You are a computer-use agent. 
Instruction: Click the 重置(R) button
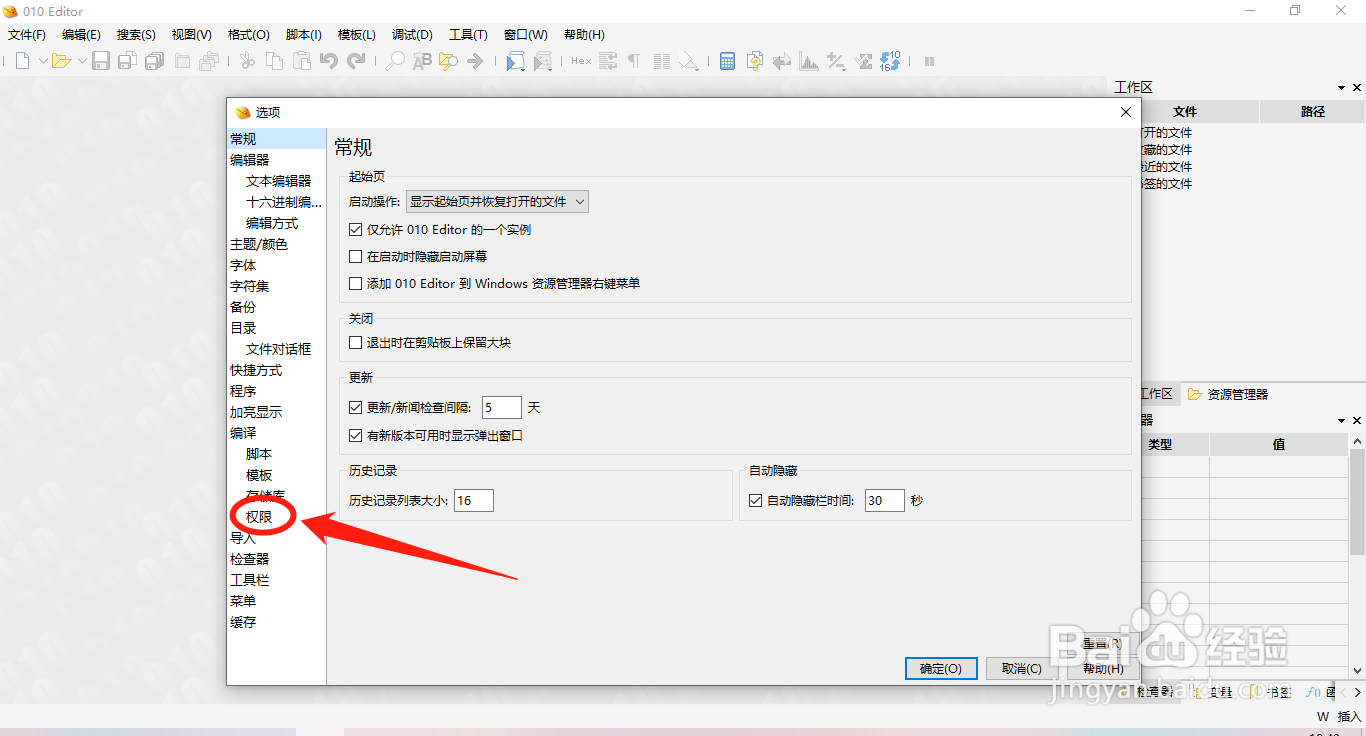point(1102,644)
